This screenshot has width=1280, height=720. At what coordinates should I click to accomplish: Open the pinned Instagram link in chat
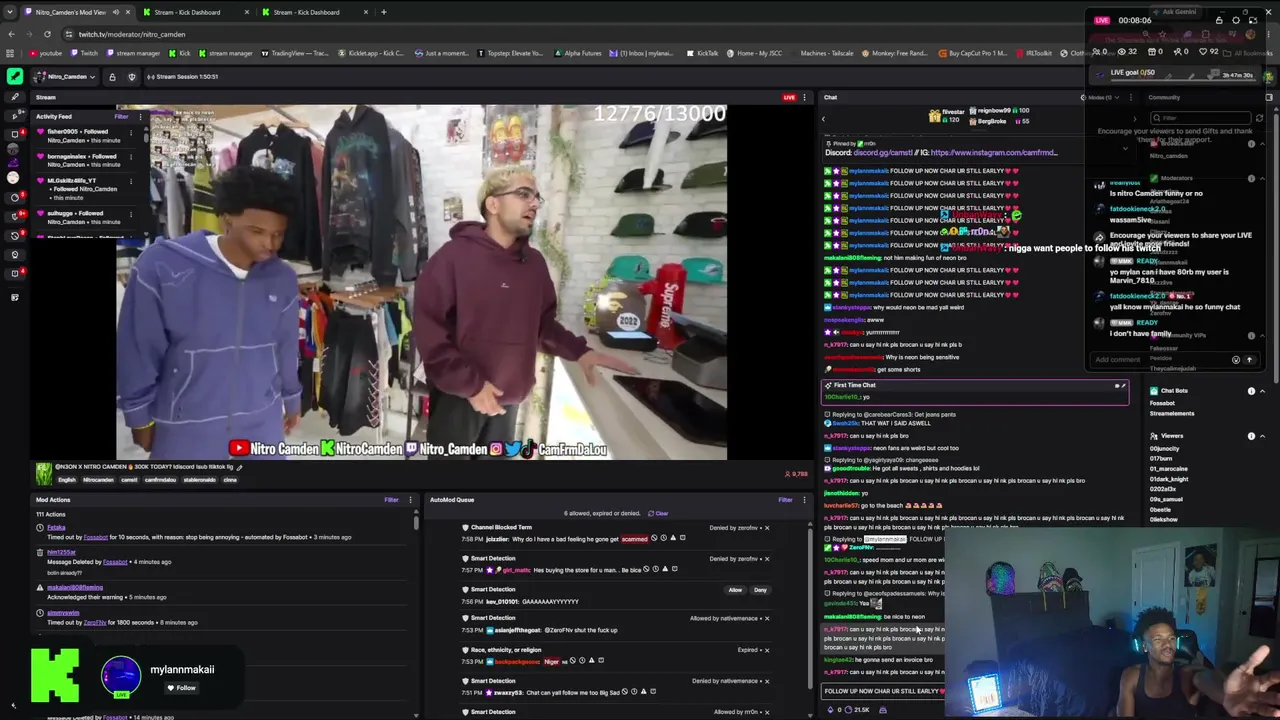pos(994,153)
